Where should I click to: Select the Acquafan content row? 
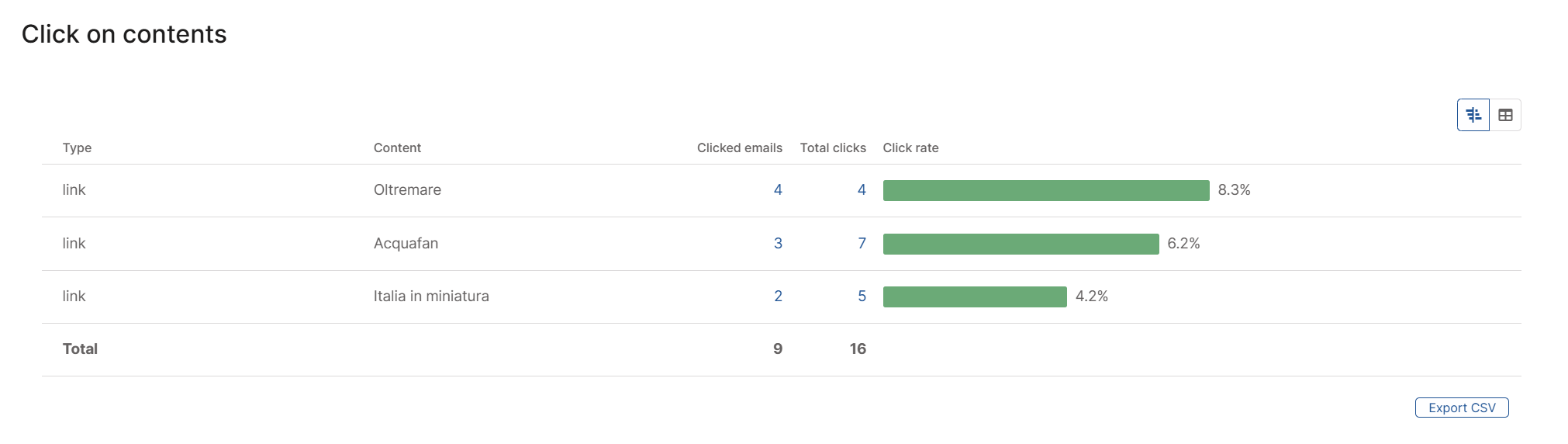coord(782,244)
